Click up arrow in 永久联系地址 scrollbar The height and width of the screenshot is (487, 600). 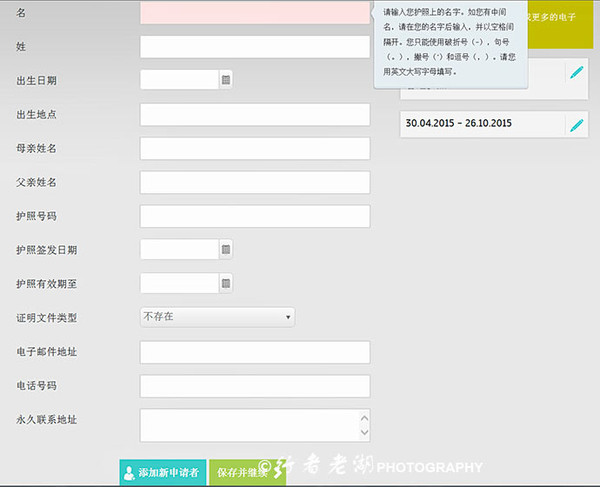[x=364, y=418]
